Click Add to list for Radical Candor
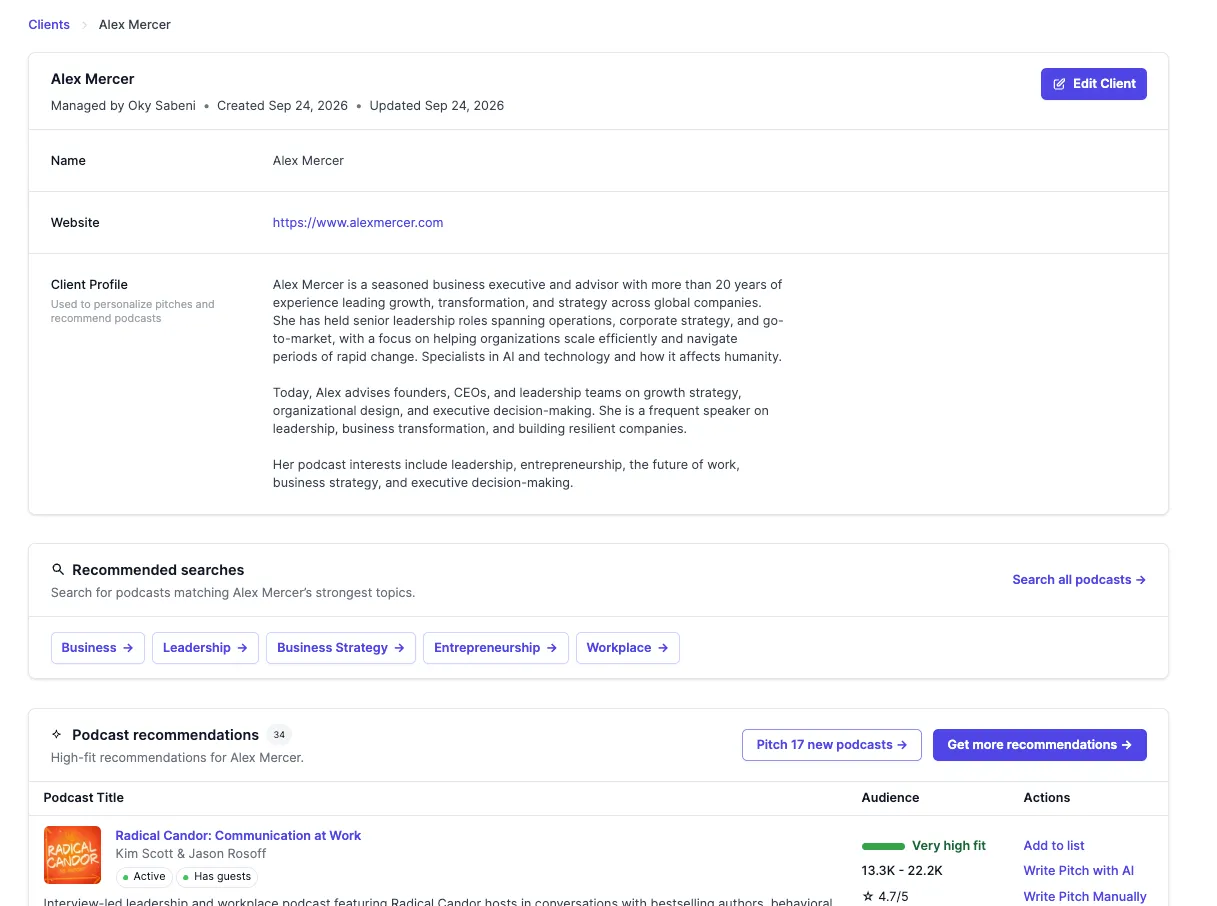The height and width of the screenshot is (906, 1217). [1054, 846]
